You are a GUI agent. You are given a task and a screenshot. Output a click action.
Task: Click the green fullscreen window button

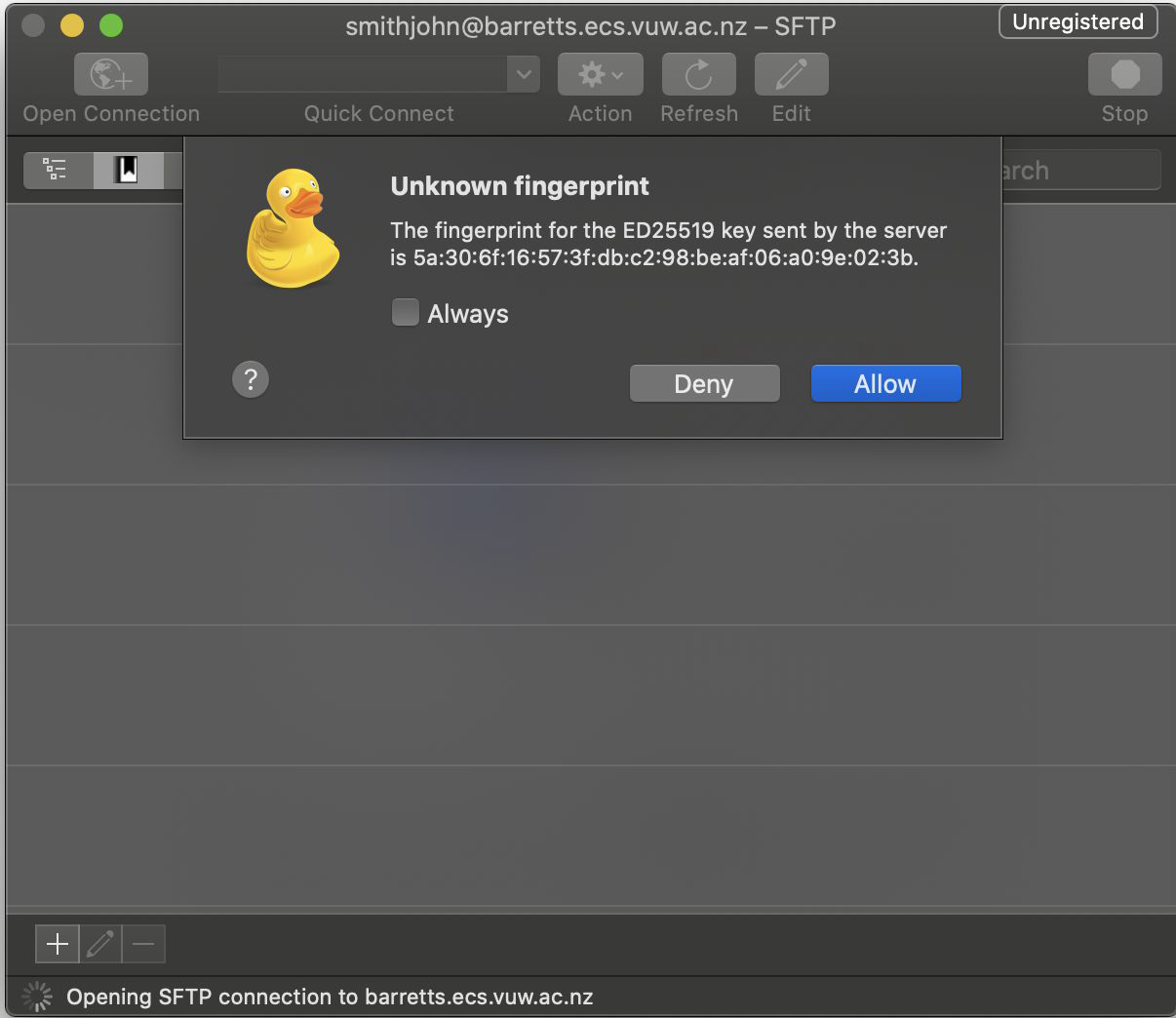111,25
